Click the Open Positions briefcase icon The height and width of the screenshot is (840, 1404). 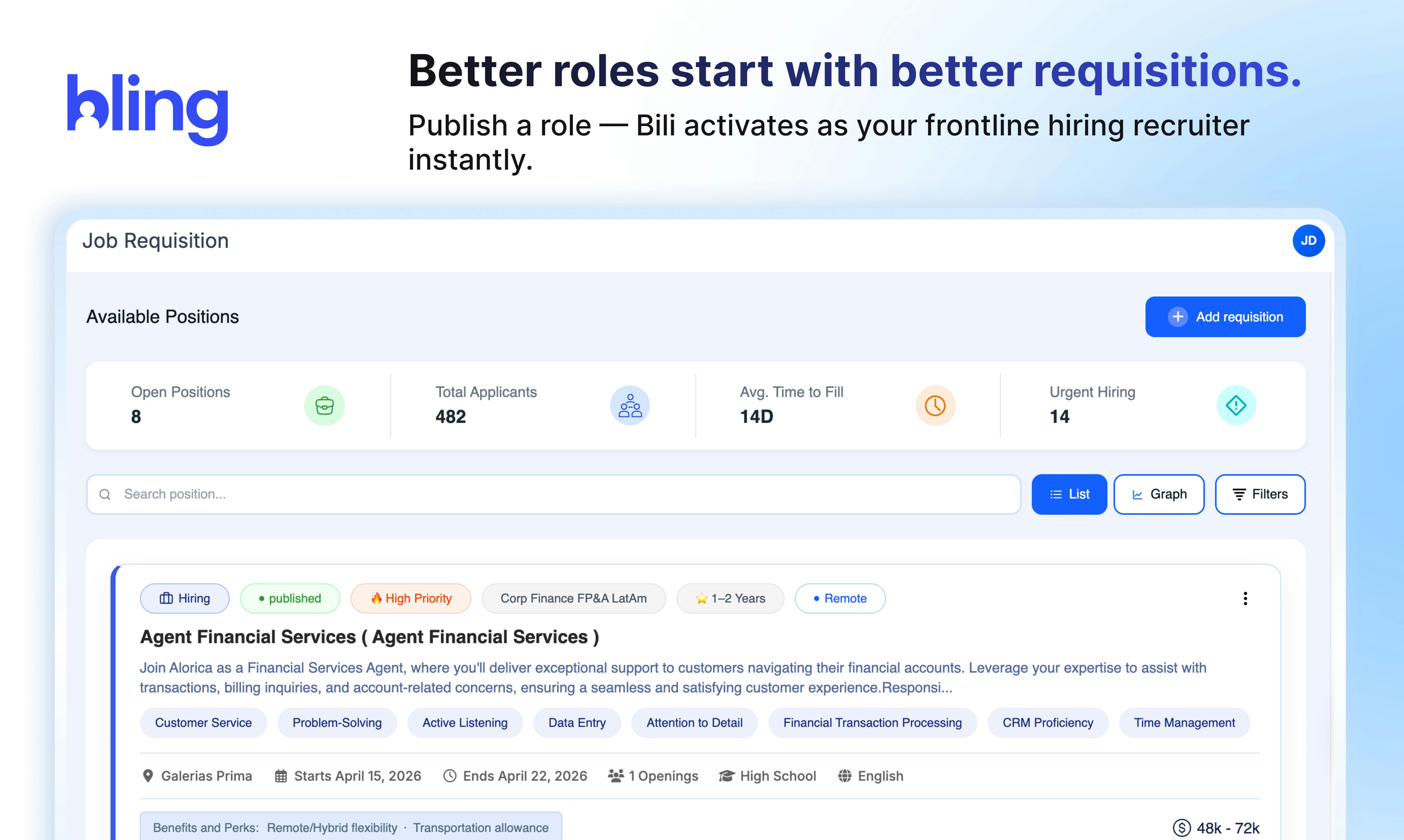[324, 405]
